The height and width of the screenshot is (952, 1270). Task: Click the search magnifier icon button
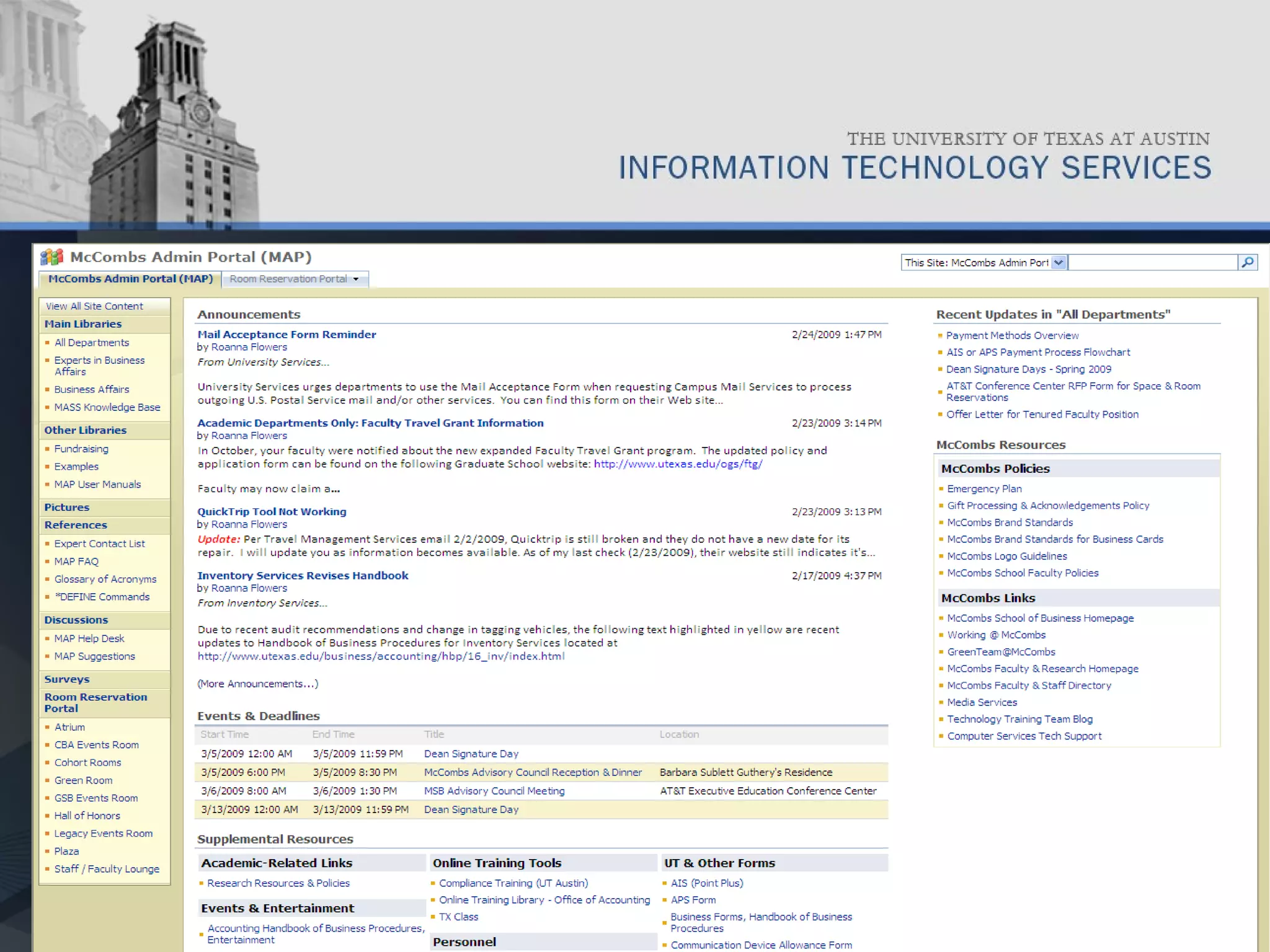(1248, 262)
